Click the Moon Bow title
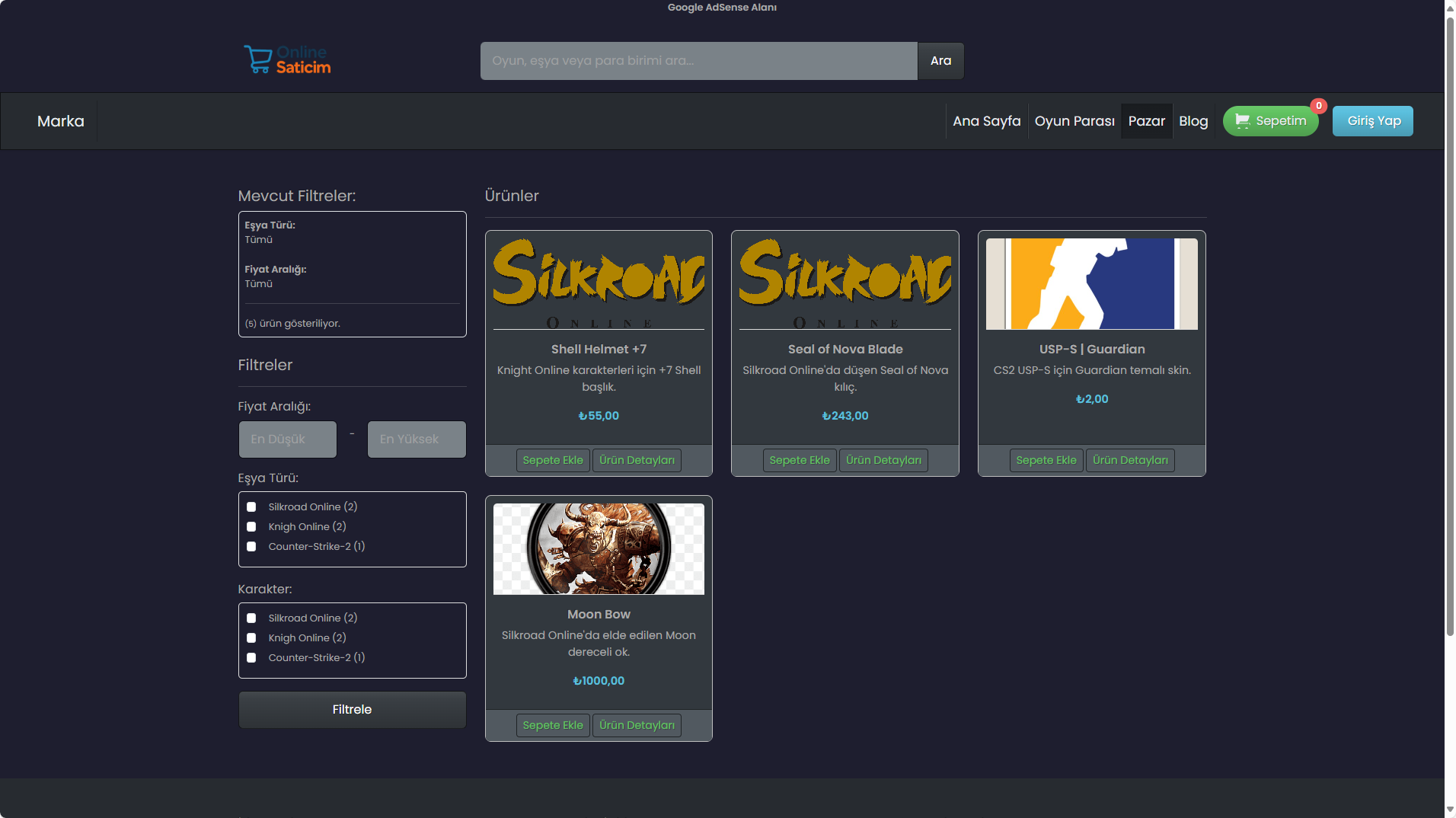The width and height of the screenshot is (1456, 818). pyautogui.click(x=599, y=615)
